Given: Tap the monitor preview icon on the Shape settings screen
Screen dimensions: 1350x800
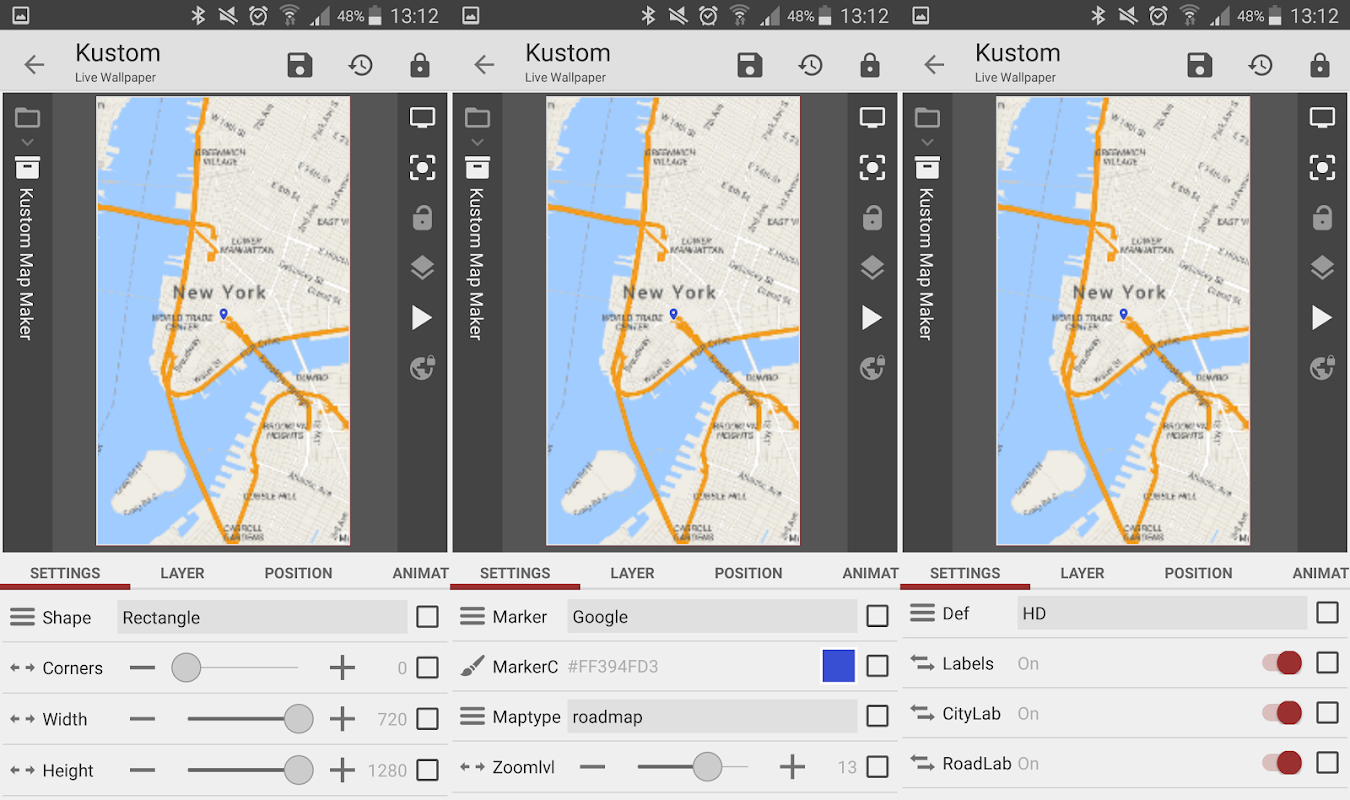Looking at the screenshot, I should (x=422, y=118).
